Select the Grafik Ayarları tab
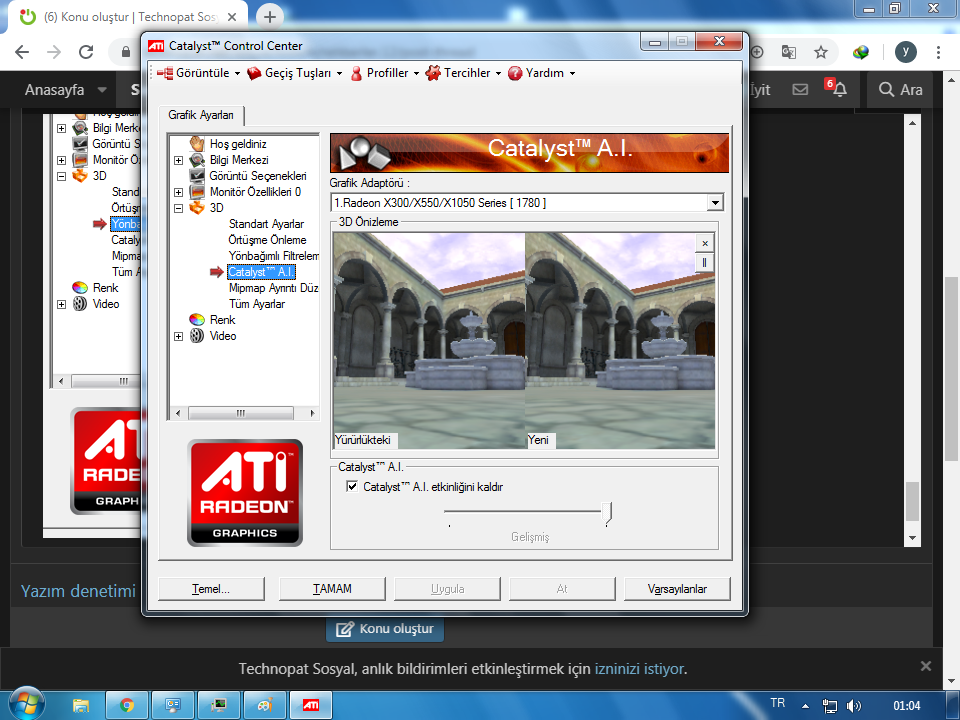The width and height of the screenshot is (960, 720). (x=201, y=115)
